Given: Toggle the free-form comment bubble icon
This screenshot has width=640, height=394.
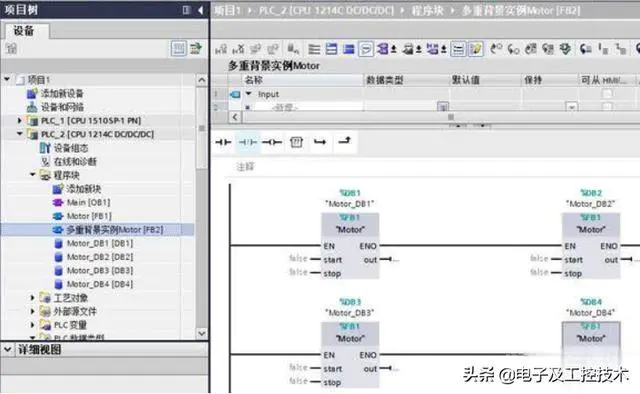Looking at the screenshot, I should (366, 49).
